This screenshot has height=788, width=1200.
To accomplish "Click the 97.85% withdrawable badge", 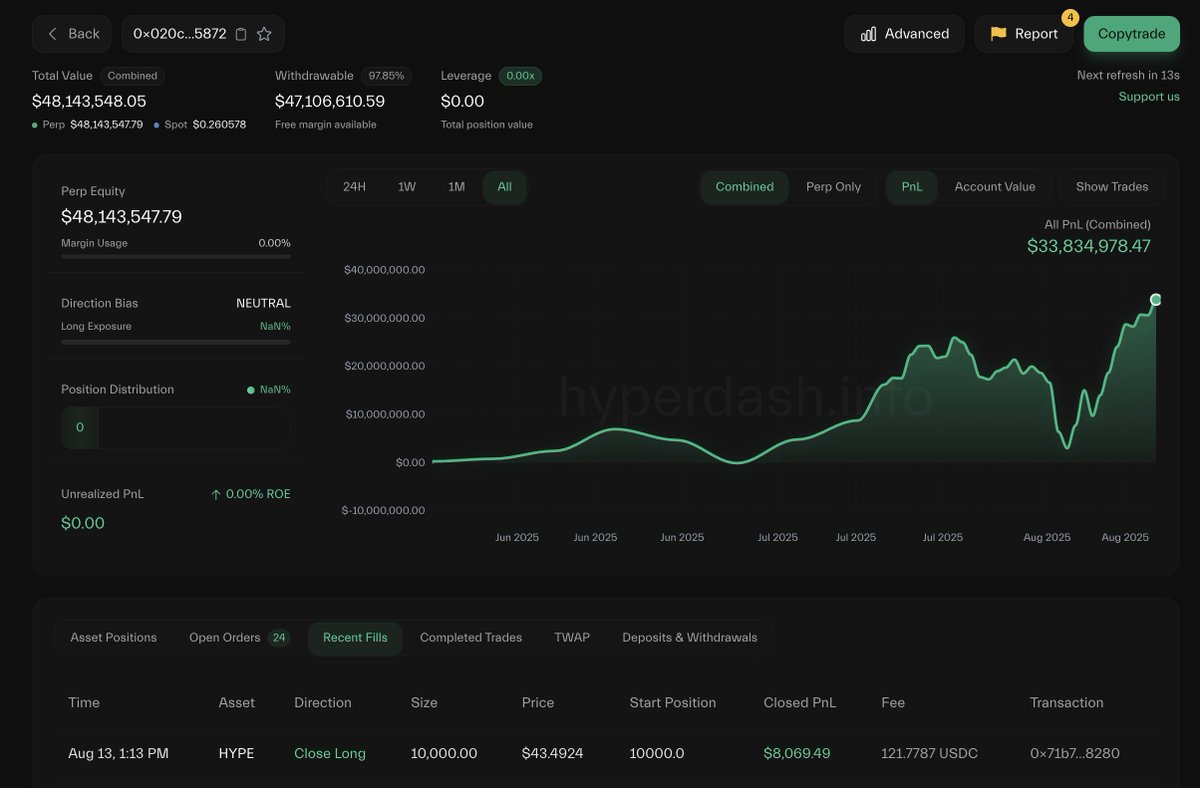I will click(x=386, y=76).
